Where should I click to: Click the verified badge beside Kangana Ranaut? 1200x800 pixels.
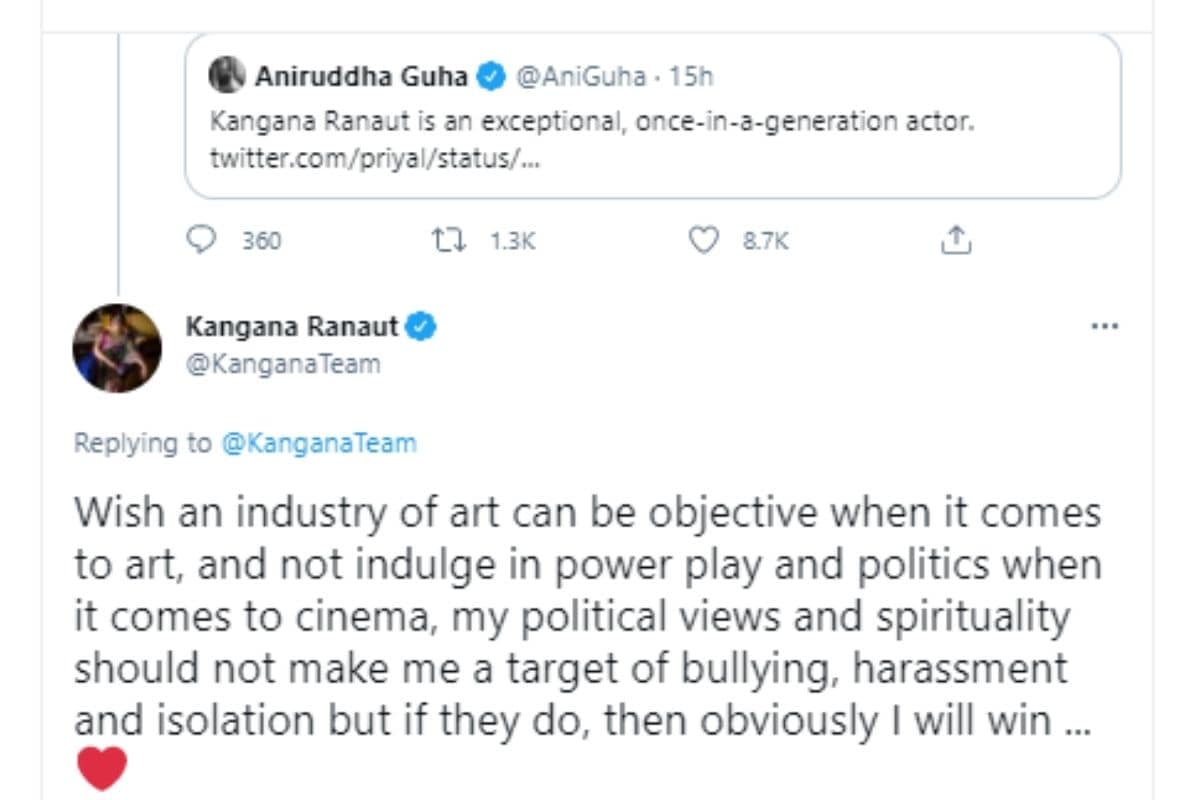pos(421,327)
